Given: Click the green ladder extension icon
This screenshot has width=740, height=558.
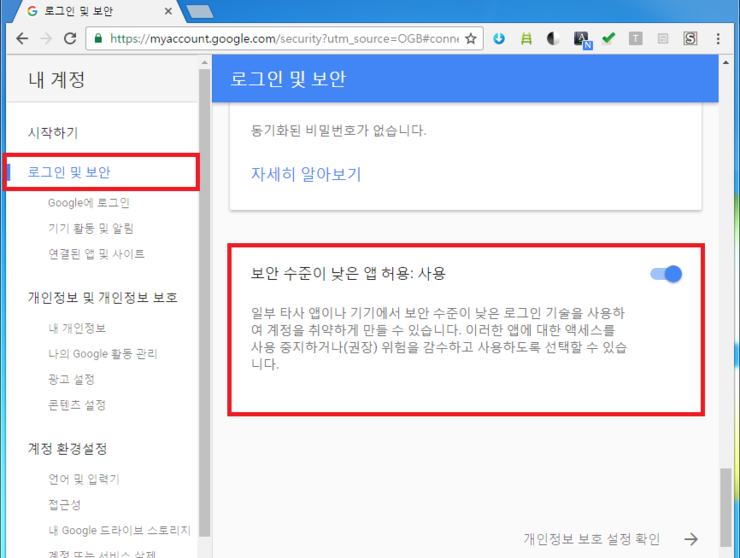Looking at the screenshot, I should pos(526,39).
